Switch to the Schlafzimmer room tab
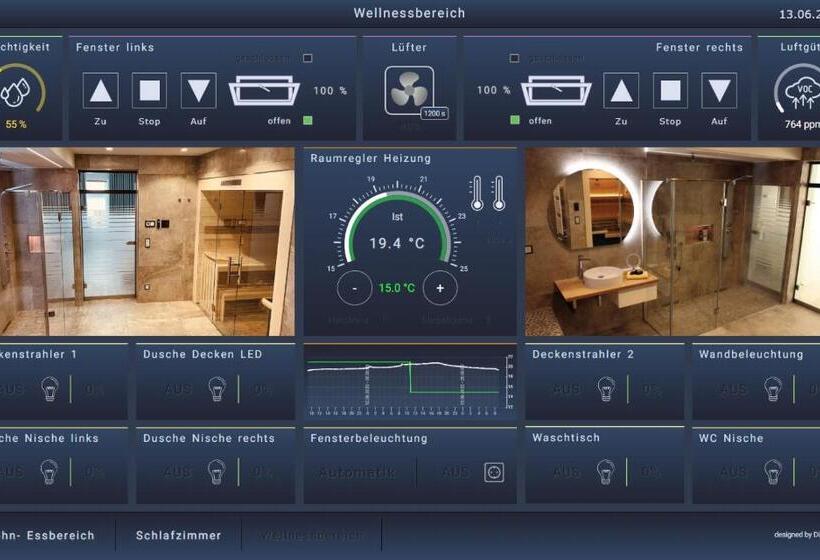 pyautogui.click(x=178, y=535)
